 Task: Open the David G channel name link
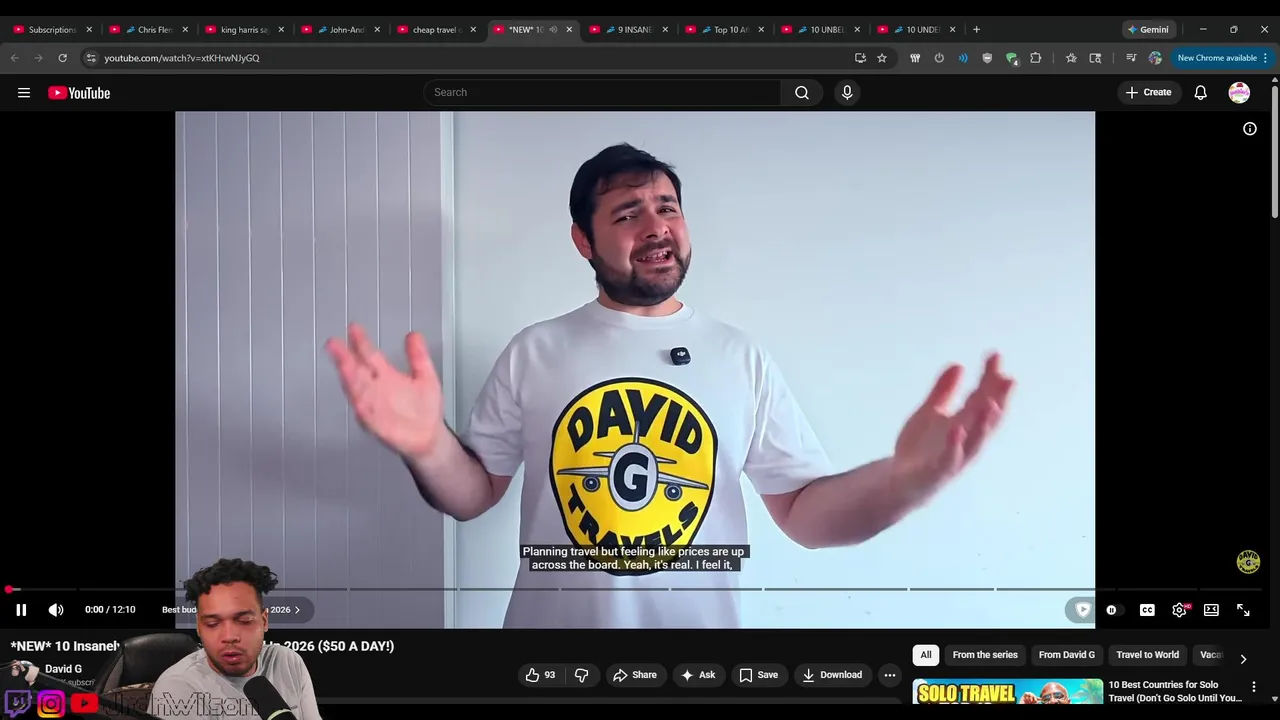63,669
